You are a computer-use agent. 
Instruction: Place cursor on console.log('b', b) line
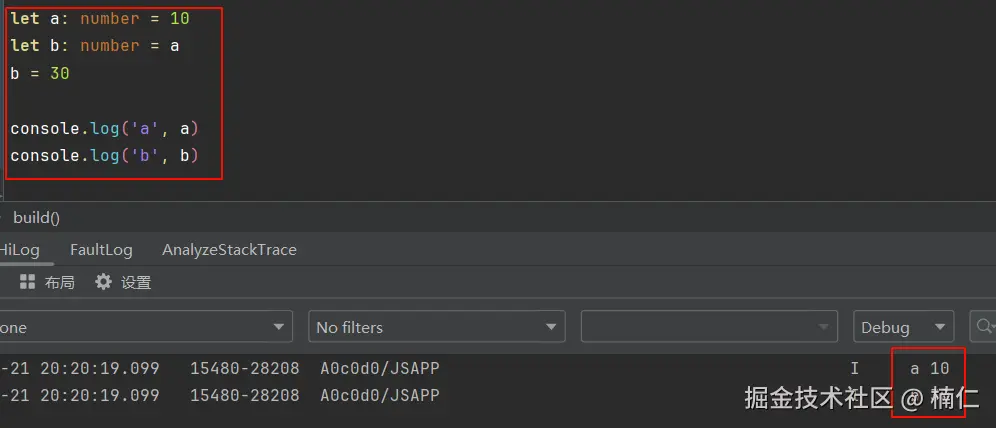(105, 155)
